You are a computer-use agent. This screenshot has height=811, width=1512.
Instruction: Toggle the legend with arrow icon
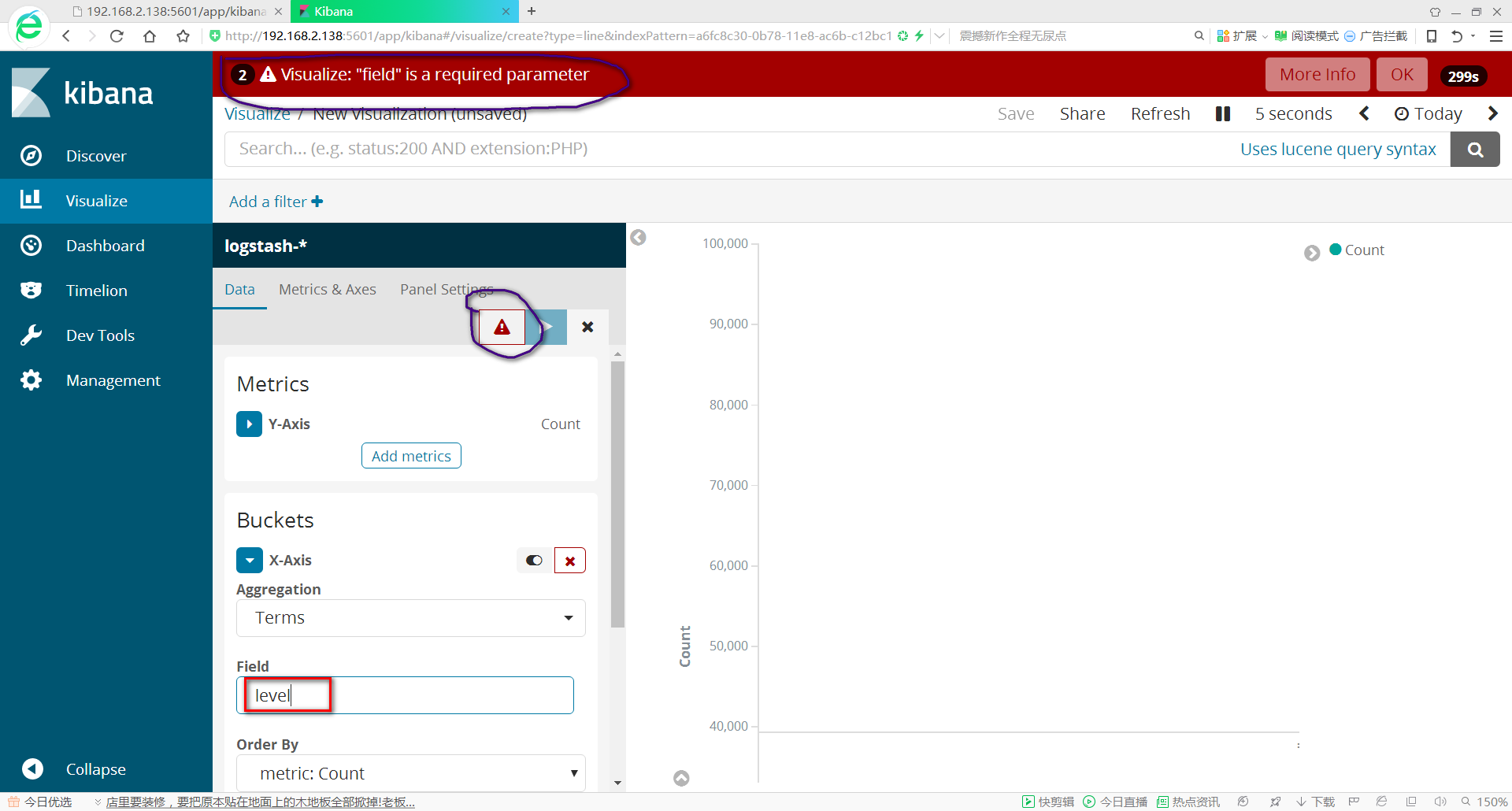pyautogui.click(x=1311, y=253)
